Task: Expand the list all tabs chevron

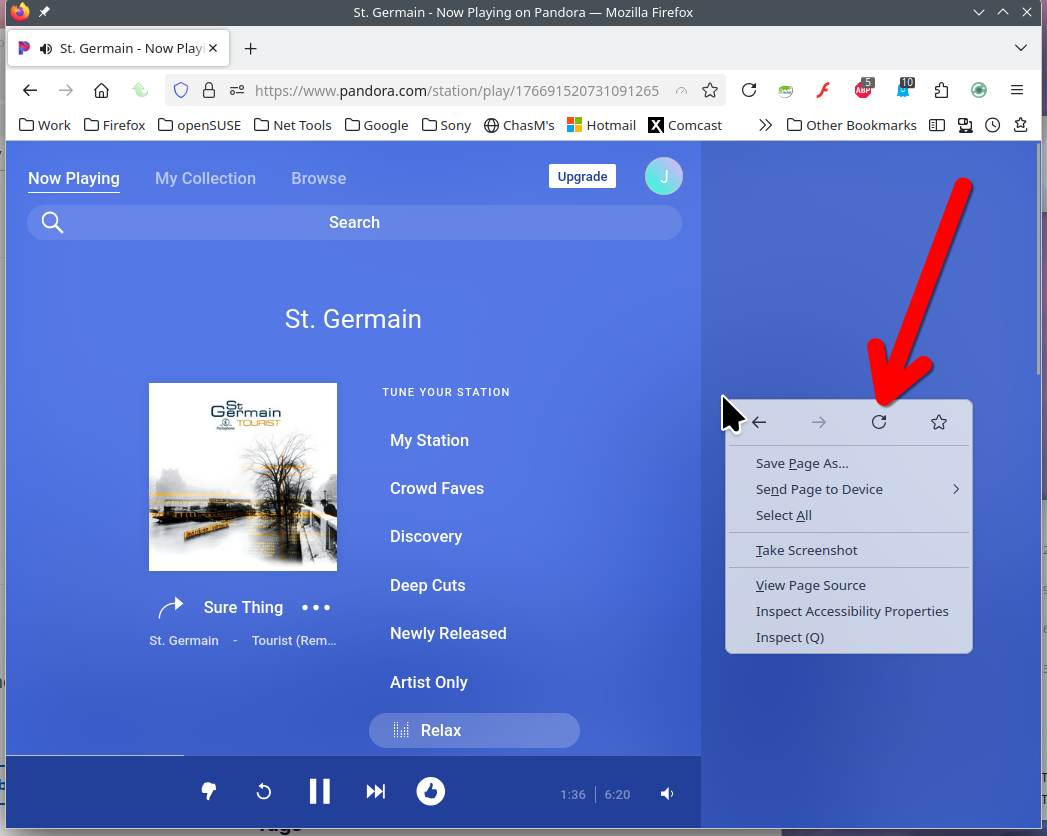Action: coord(1020,48)
